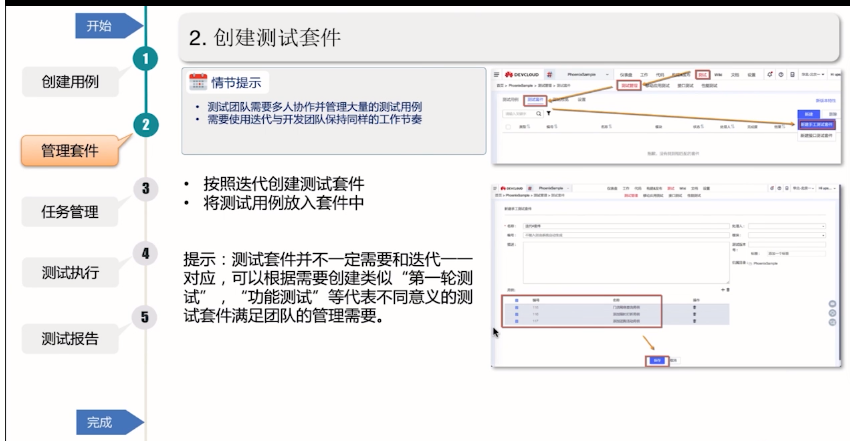Click the search magnifier icon in suite list
The image size is (850, 441).
click(x=538, y=114)
